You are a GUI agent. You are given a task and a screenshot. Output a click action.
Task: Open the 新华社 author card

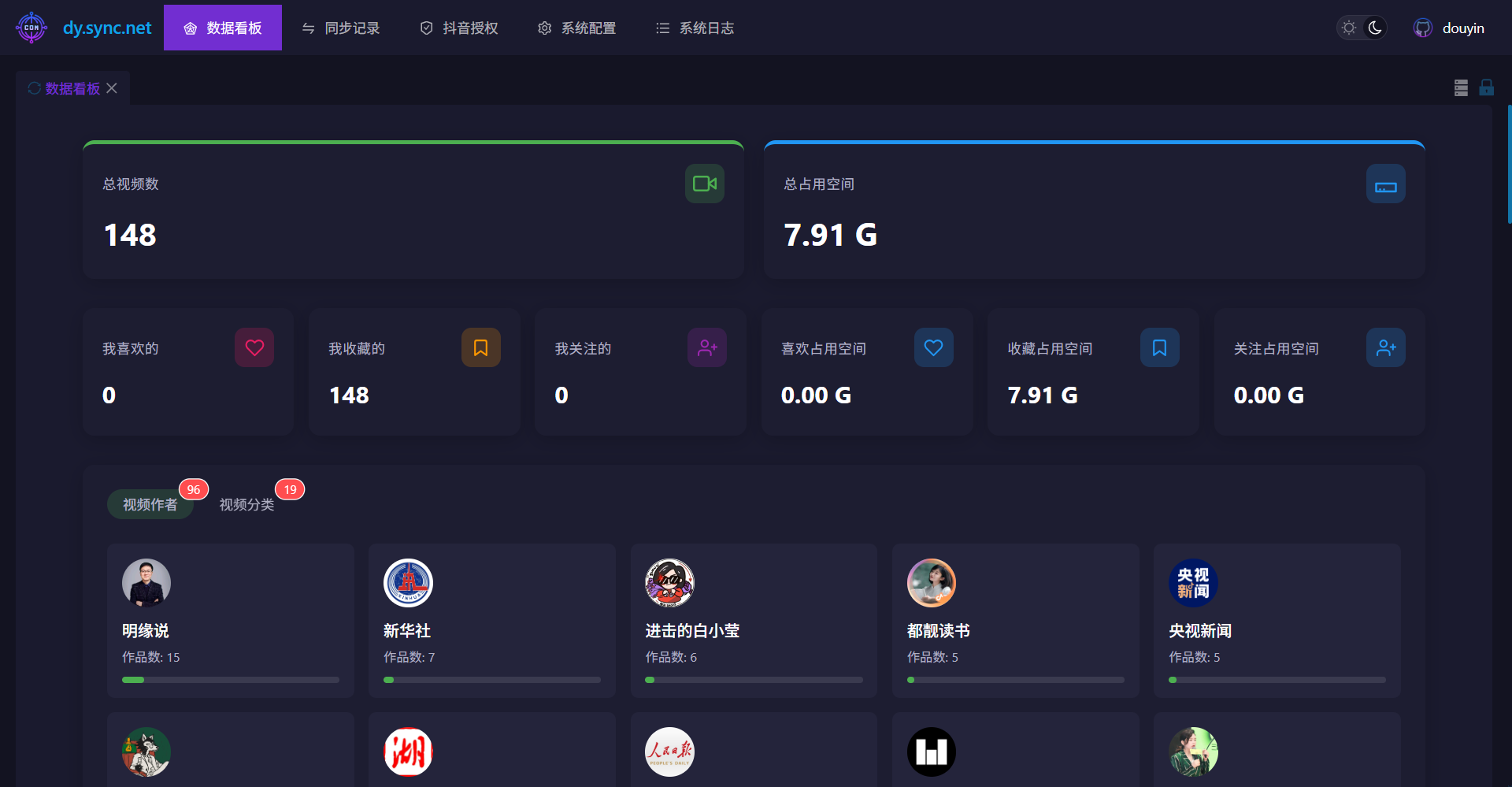(x=491, y=620)
